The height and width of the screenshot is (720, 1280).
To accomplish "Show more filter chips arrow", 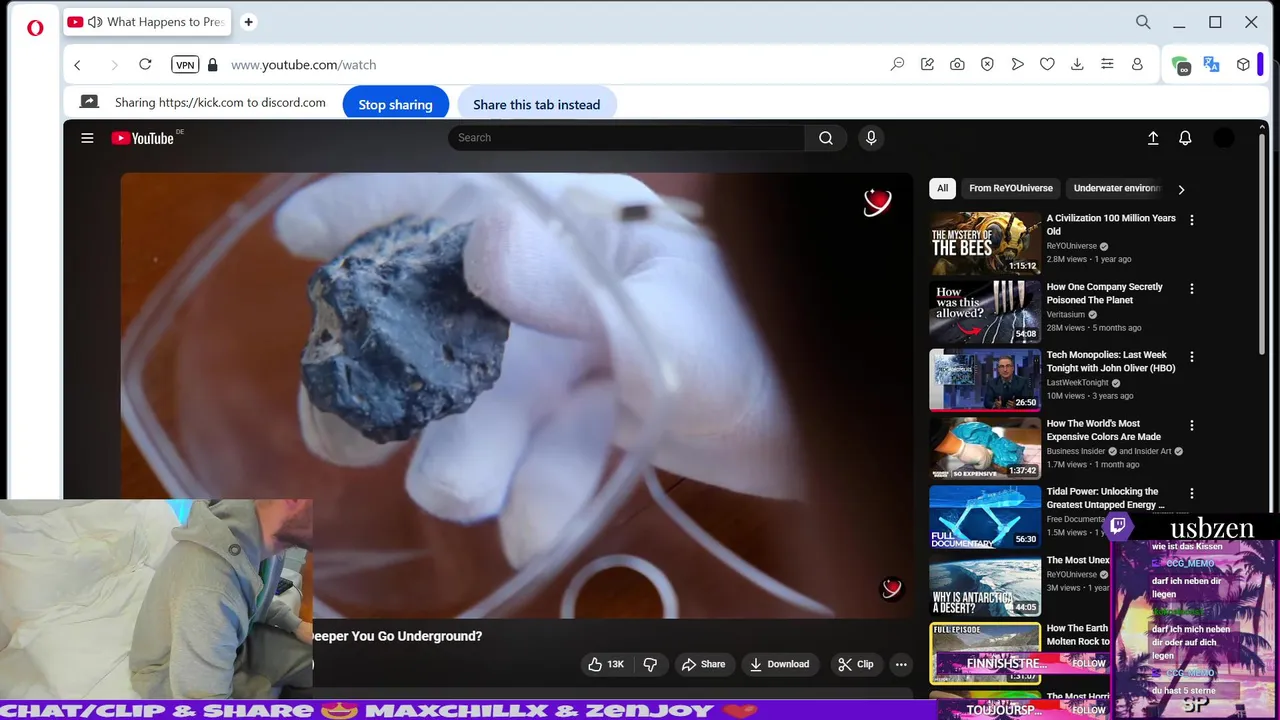I will (x=1181, y=189).
